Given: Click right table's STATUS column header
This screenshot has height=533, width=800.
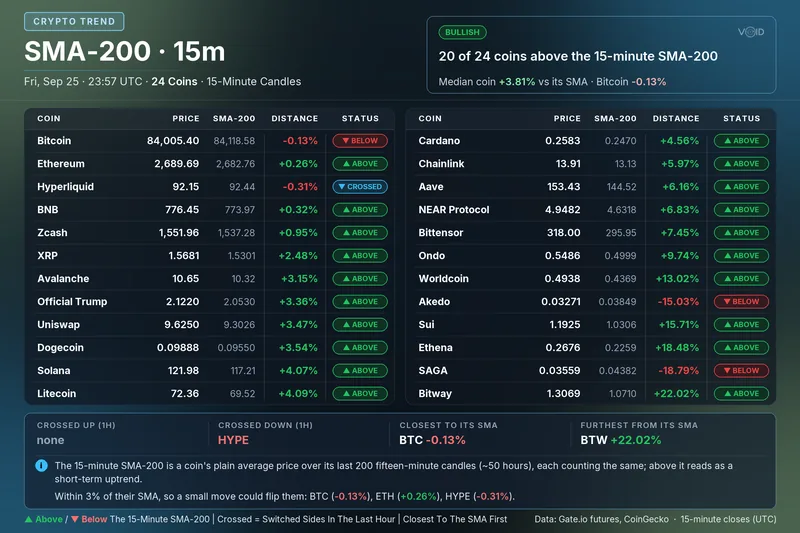Looking at the screenshot, I should 741,118.
